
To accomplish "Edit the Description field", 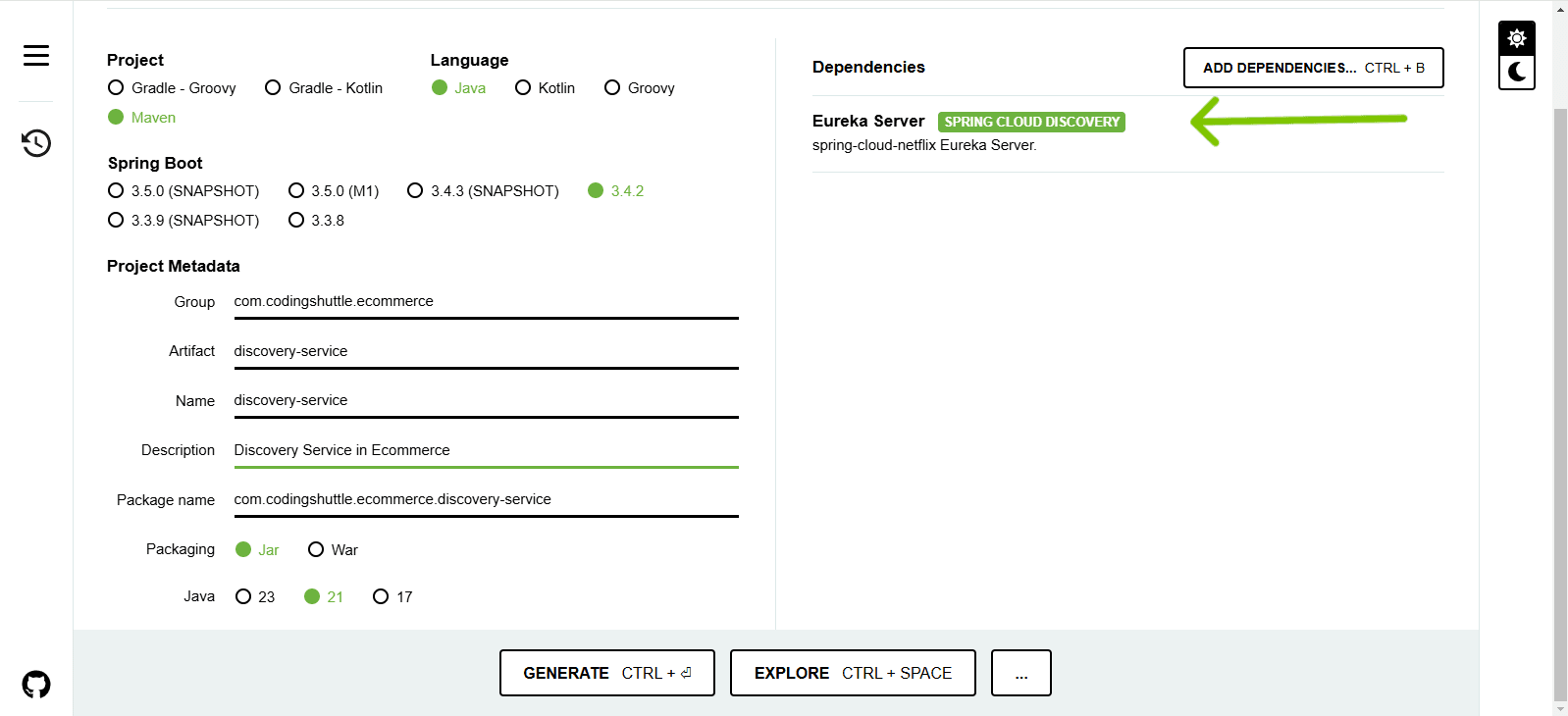I will click(486, 450).
